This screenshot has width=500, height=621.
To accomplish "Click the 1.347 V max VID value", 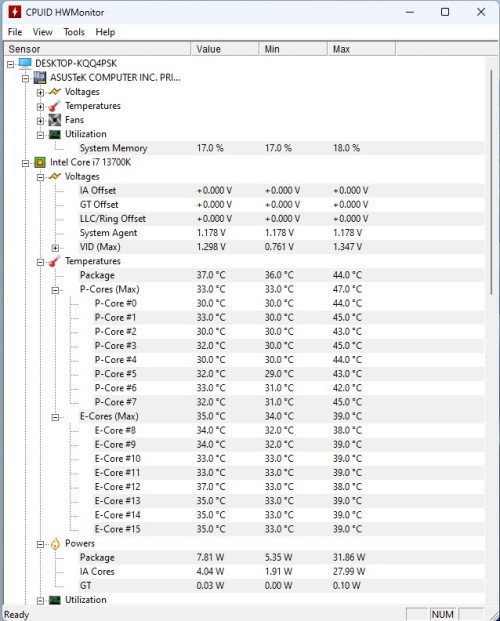I will (x=347, y=247).
